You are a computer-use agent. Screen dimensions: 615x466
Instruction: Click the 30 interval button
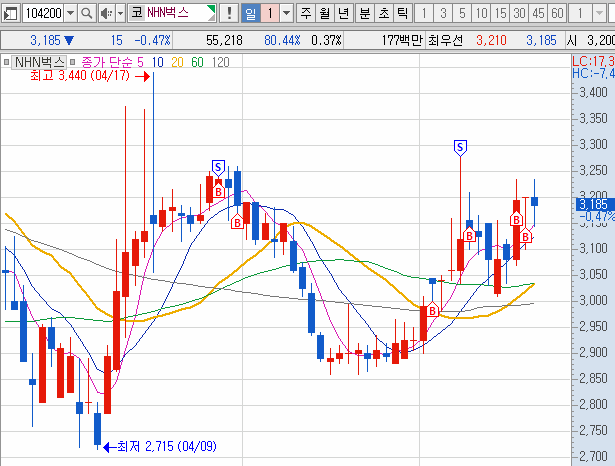point(518,13)
